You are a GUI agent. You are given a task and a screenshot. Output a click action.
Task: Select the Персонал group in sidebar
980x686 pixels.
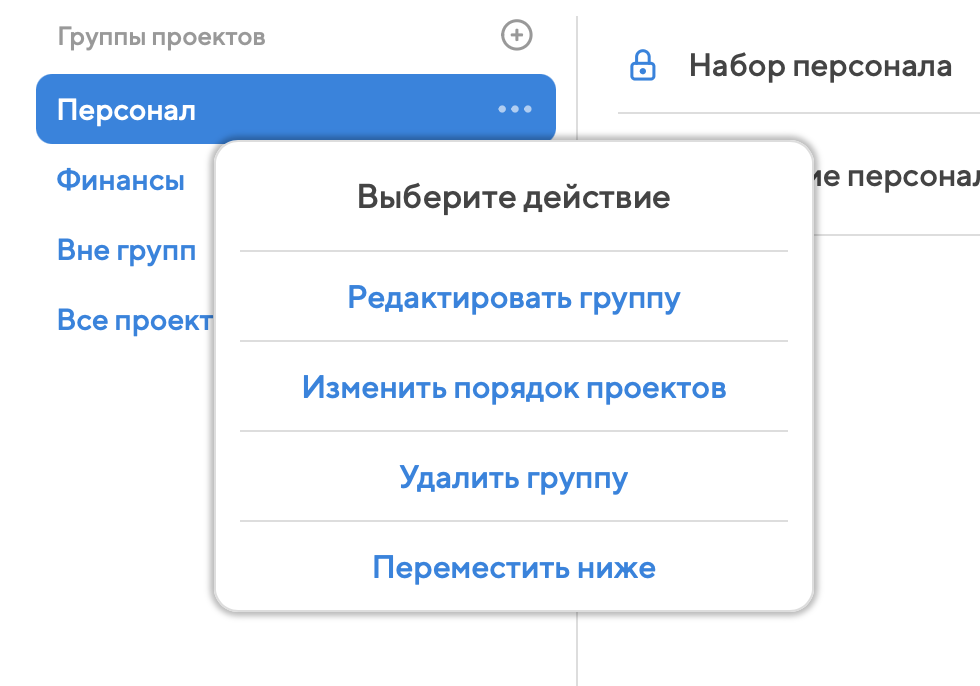[126, 110]
